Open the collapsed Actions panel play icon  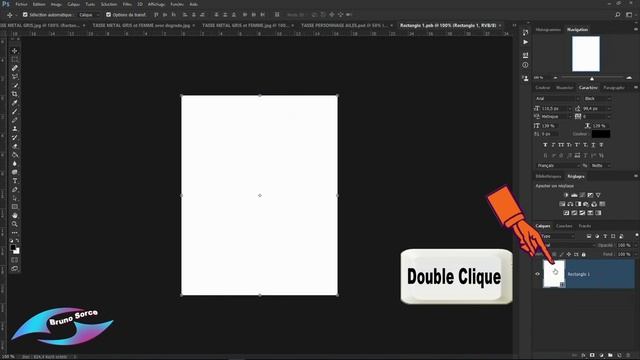(526, 42)
